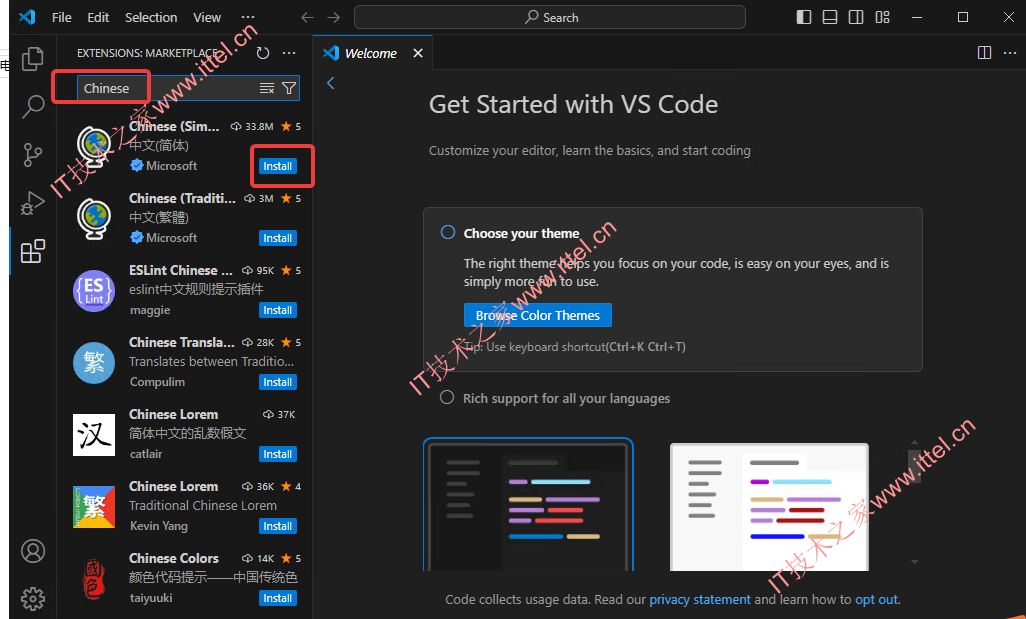Screen dimensions: 1026x619
Task: Select Rich support for all your languages step
Action: click(x=447, y=397)
